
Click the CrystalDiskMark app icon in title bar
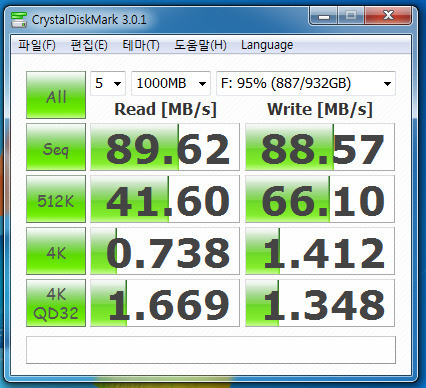19,20
